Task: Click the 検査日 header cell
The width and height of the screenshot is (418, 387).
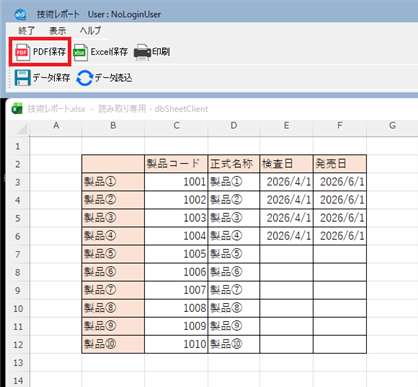Action: (286, 164)
